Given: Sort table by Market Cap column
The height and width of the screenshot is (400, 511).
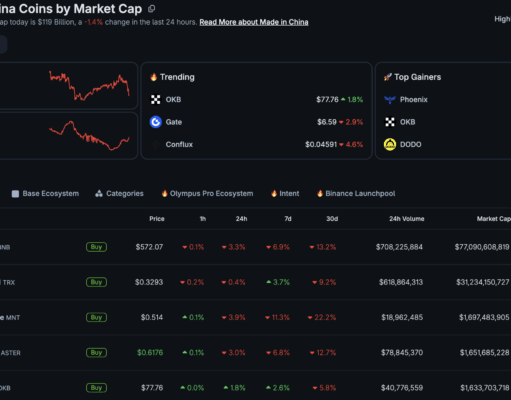Looking at the screenshot, I should coord(493,219).
